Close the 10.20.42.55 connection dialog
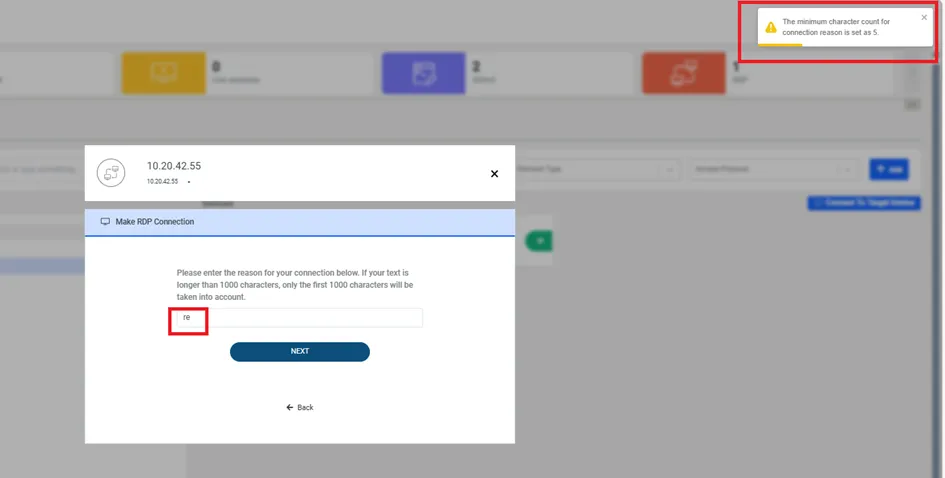This screenshot has width=945, height=478. (x=494, y=174)
